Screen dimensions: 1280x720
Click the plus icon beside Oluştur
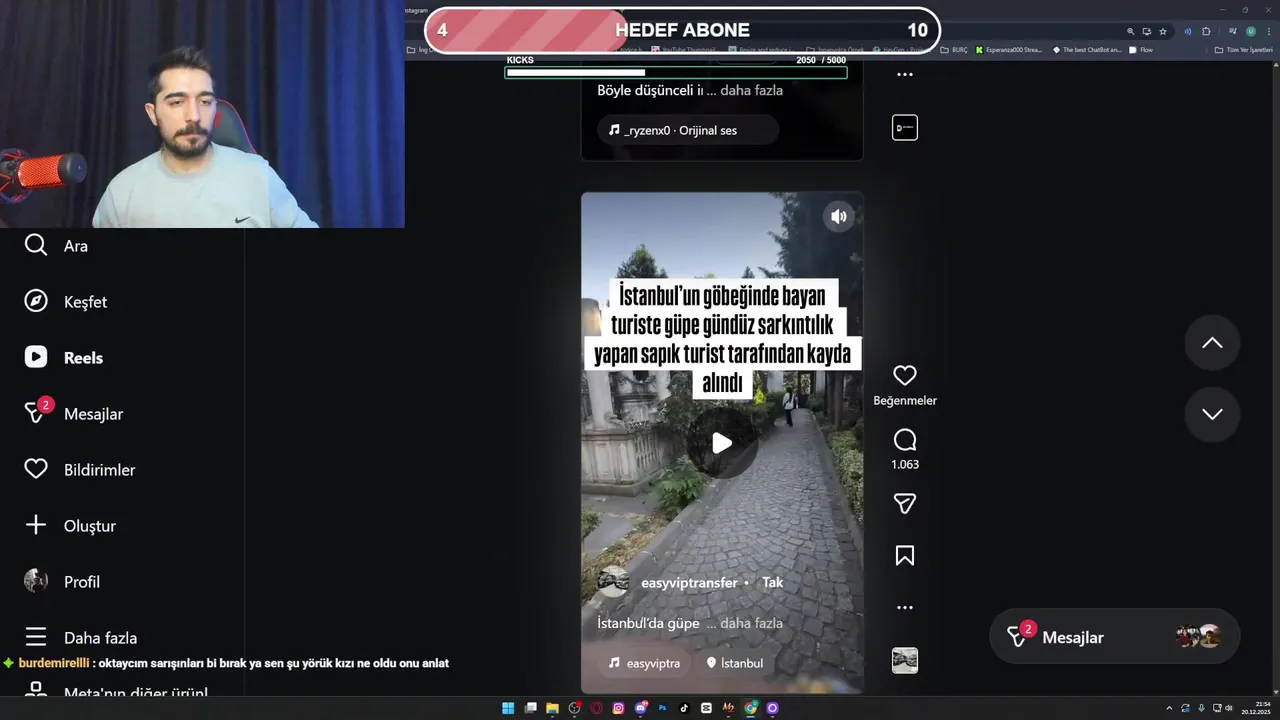pyautogui.click(x=36, y=525)
